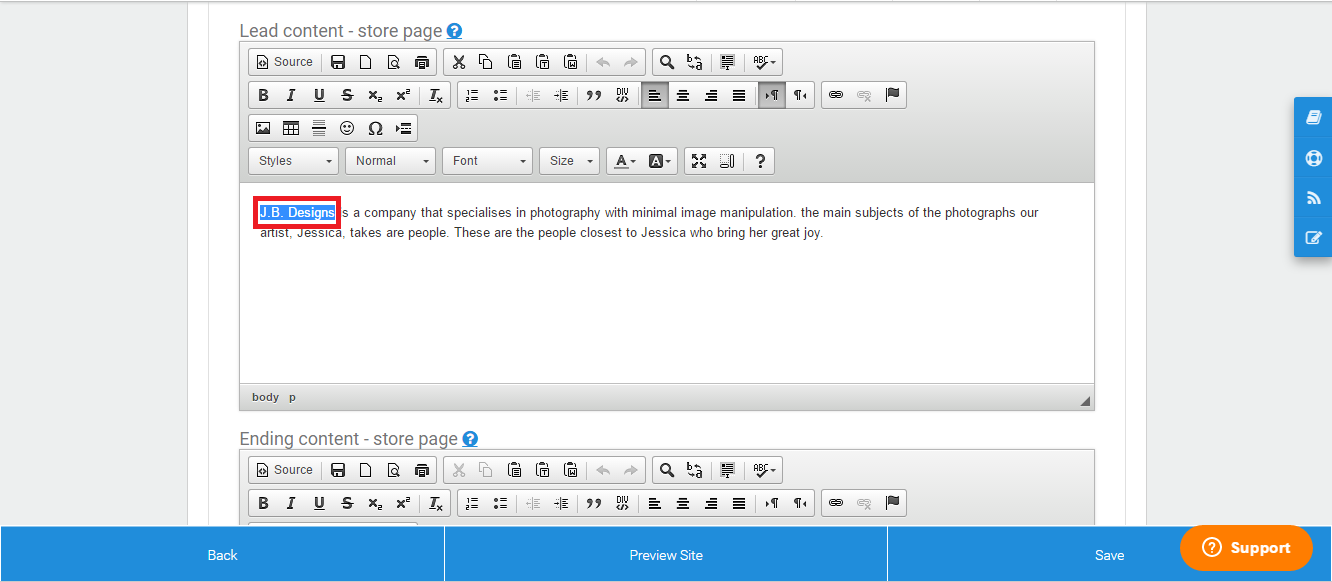Insert table in Lead content editor

[291, 128]
